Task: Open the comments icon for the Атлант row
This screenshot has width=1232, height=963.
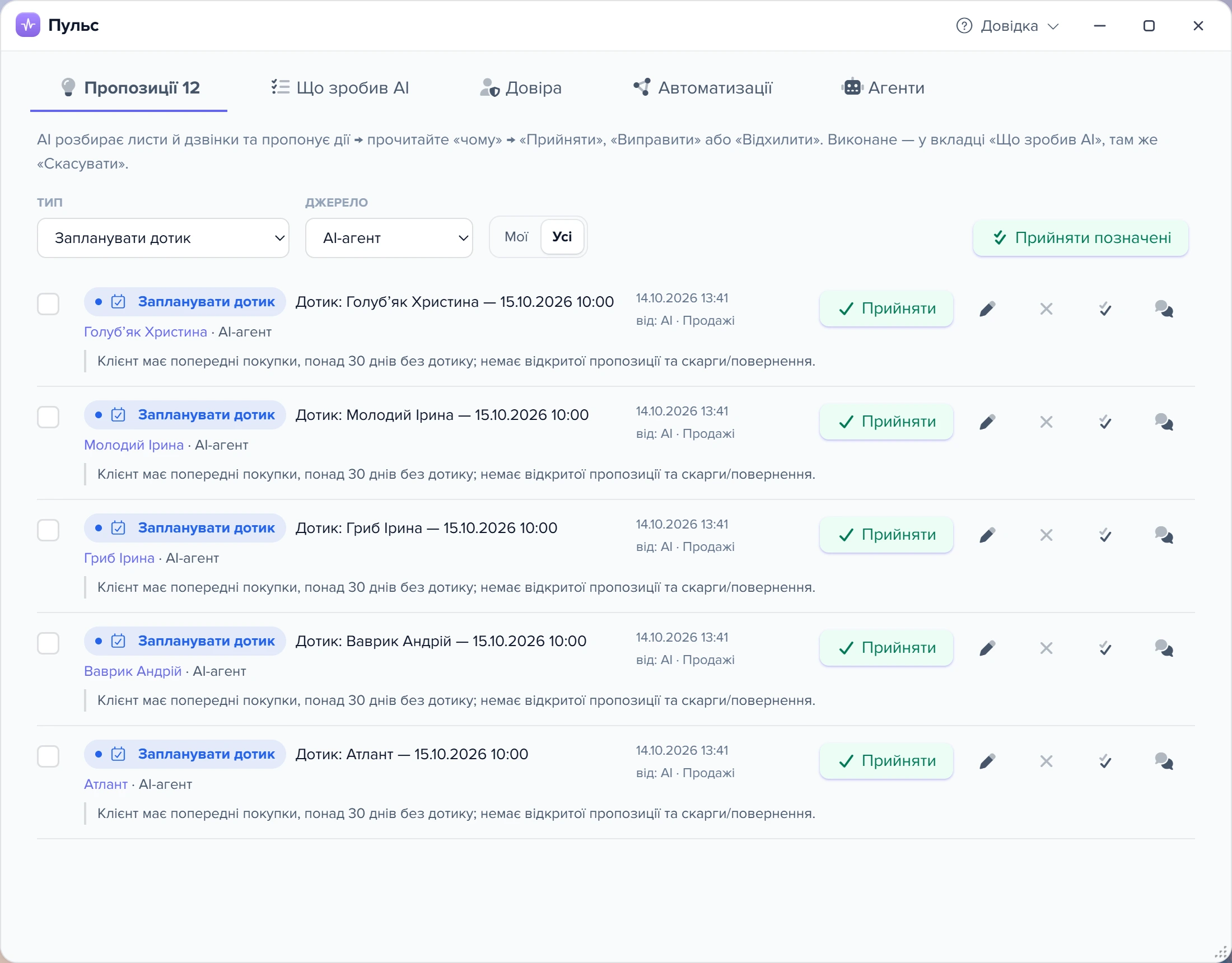Action: click(1164, 761)
